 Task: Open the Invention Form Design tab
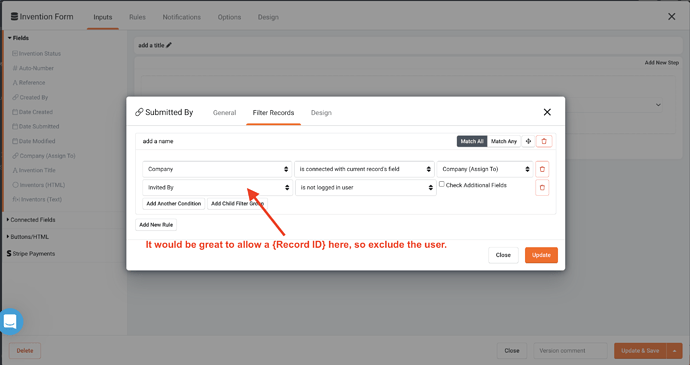coord(268,17)
